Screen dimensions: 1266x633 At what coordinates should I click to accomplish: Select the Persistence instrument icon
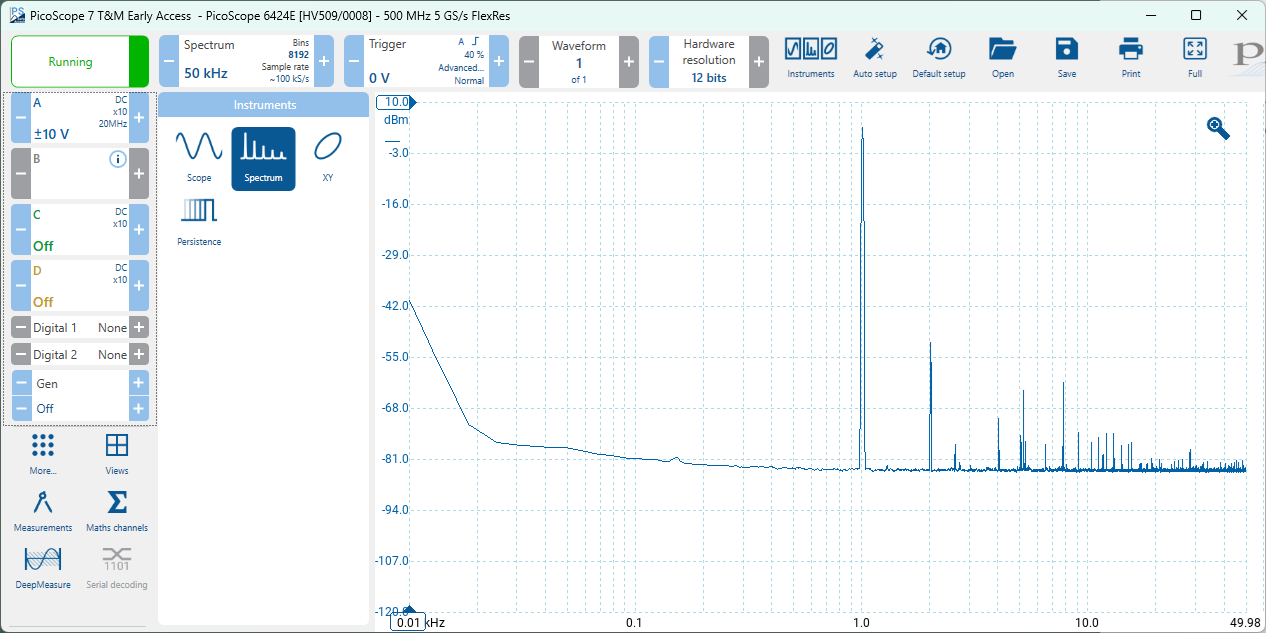tap(199, 222)
